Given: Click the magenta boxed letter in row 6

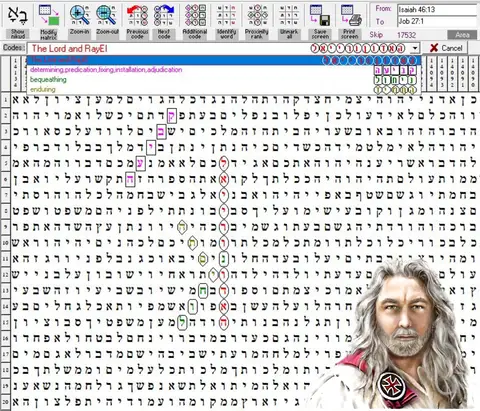Looking at the screenshot, I should point(130,180).
